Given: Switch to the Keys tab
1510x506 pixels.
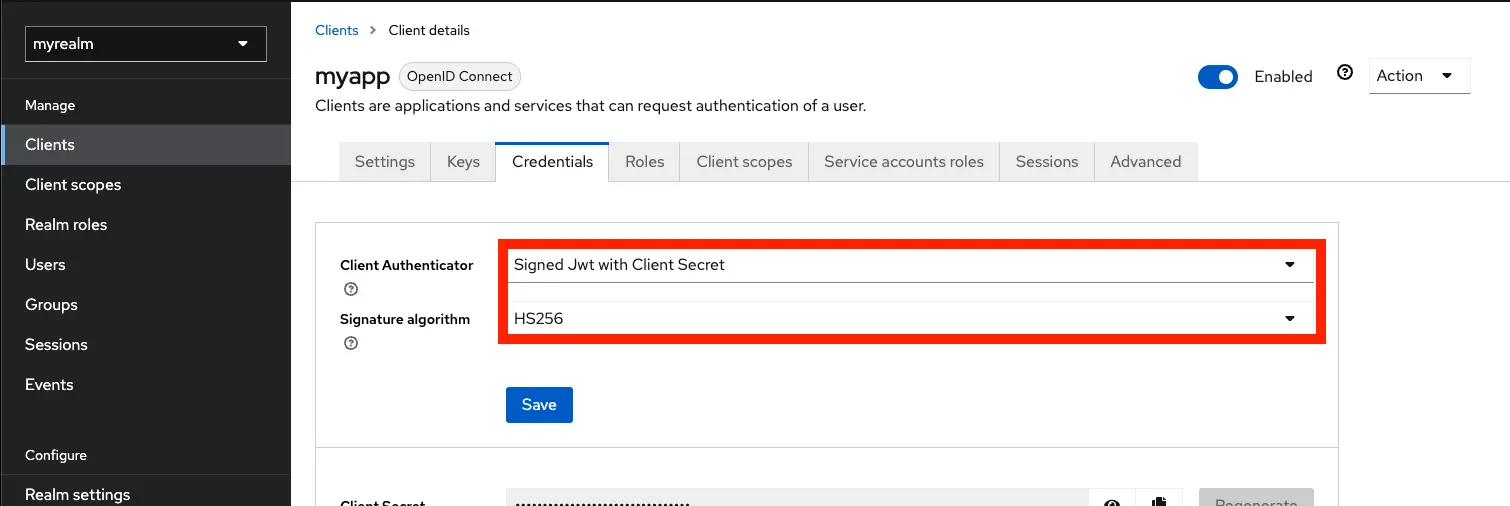Looking at the screenshot, I should pyautogui.click(x=463, y=162).
